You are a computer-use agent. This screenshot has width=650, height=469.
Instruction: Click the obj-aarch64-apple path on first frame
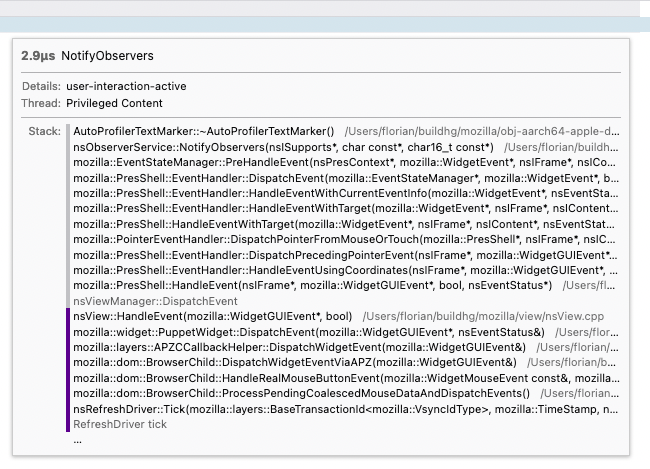[482, 131]
